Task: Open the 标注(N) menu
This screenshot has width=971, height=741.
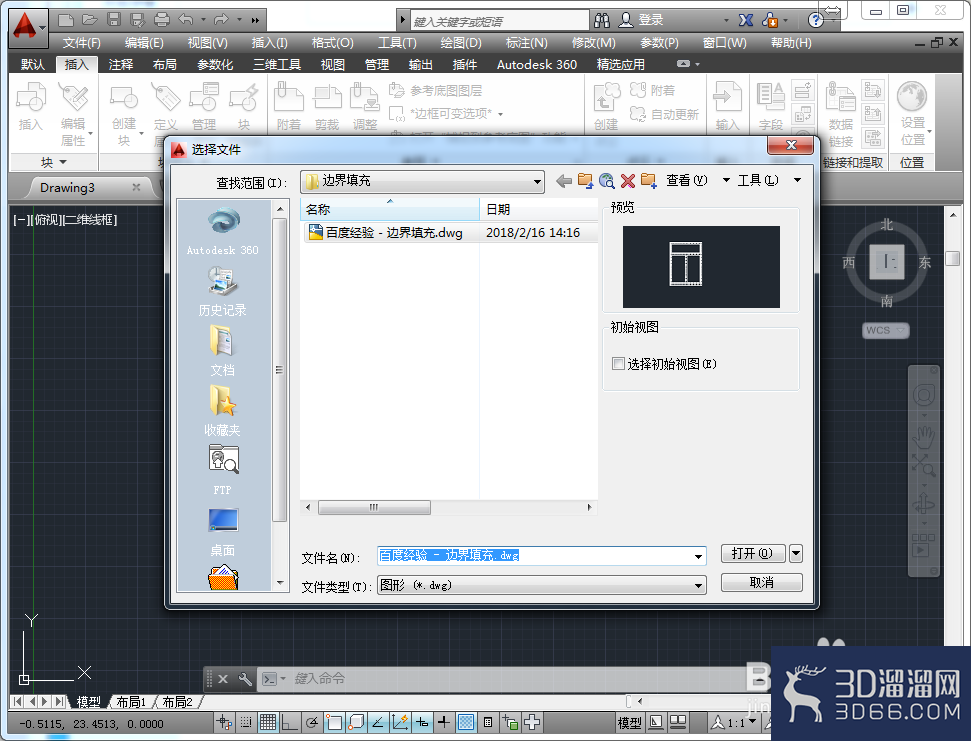Action: pos(526,43)
